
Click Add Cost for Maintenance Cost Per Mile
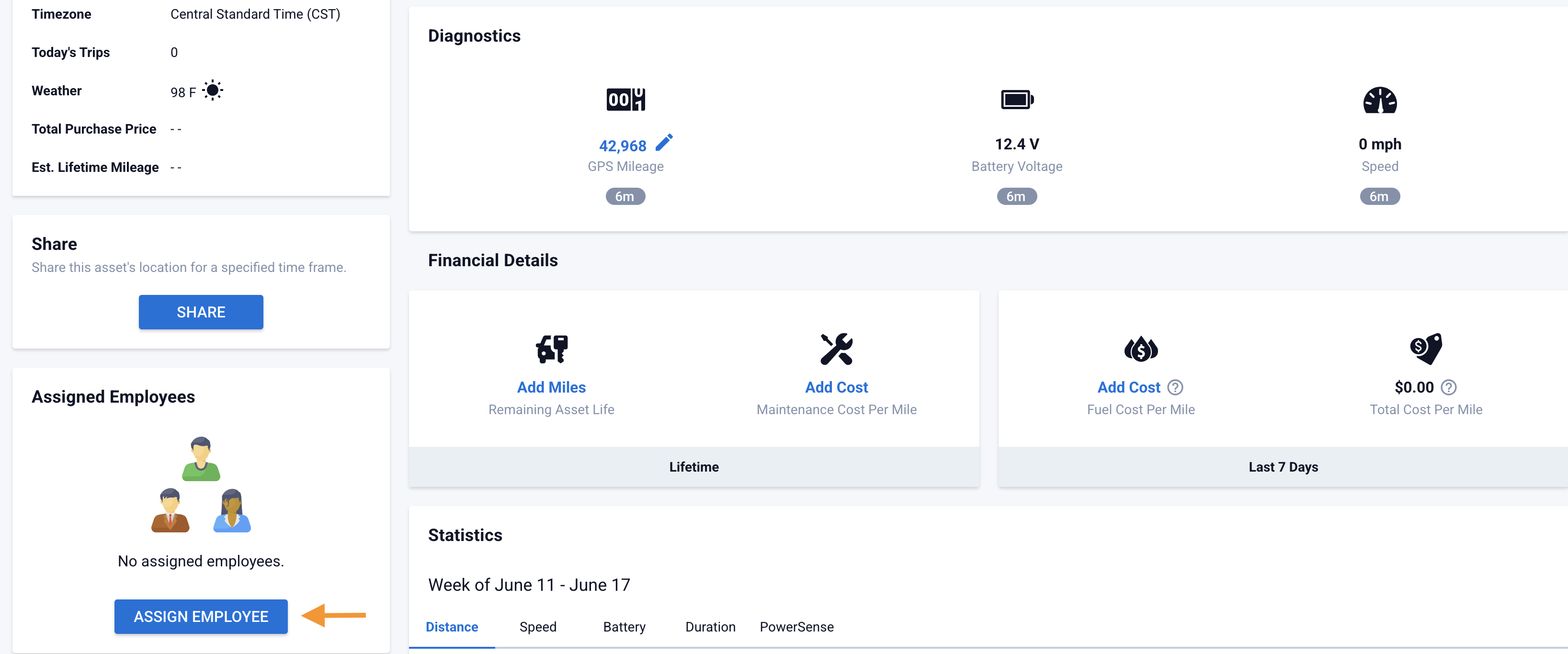(836, 387)
